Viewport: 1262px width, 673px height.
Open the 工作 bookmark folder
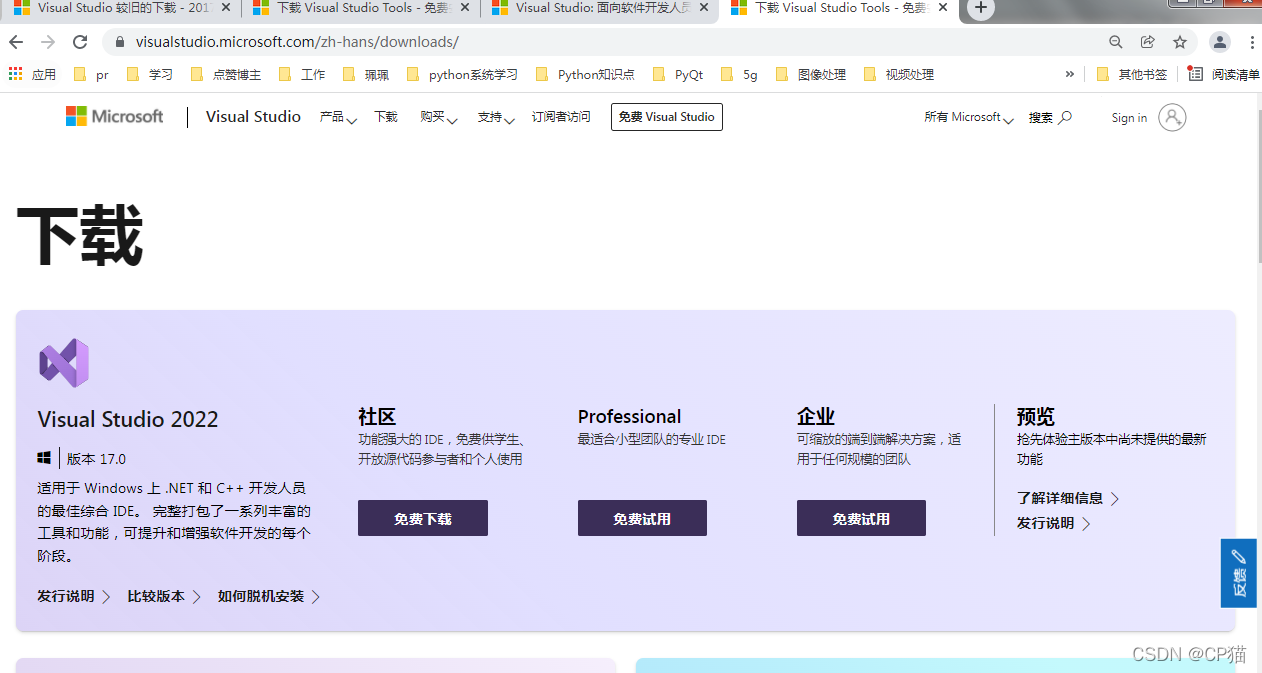click(x=301, y=74)
